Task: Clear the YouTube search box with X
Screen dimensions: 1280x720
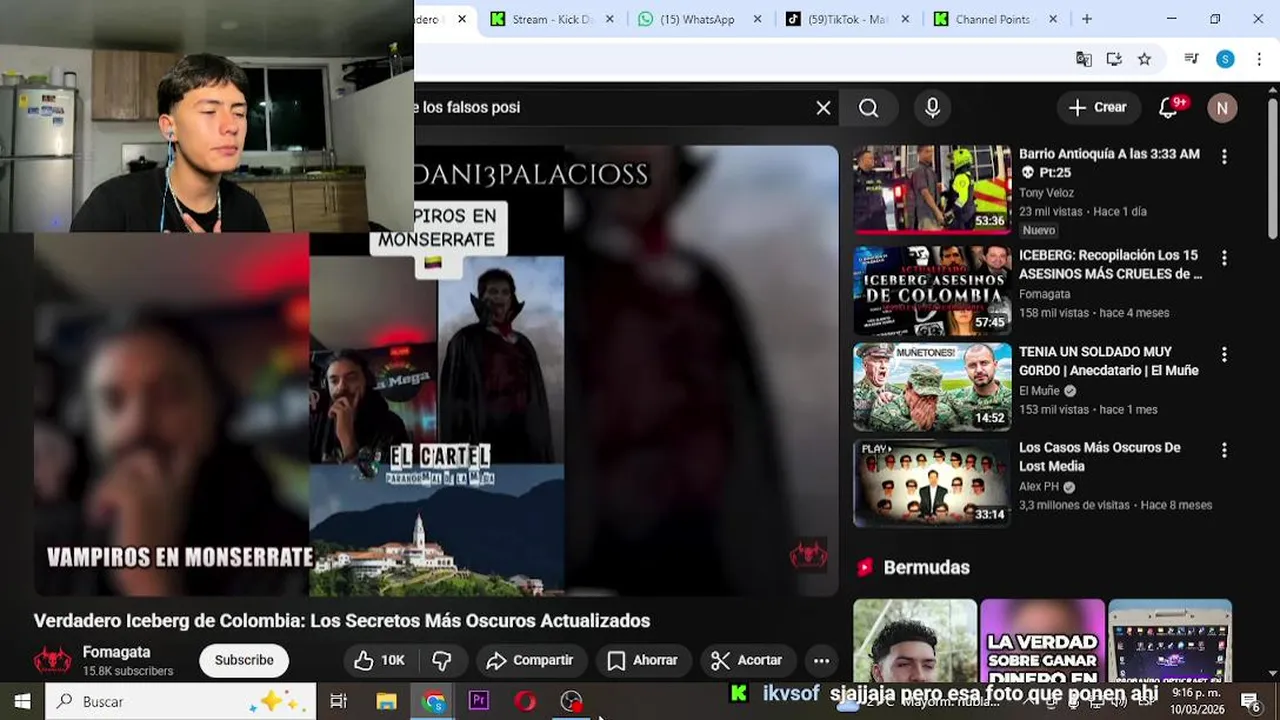Action: pyautogui.click(x=823, y=108)
